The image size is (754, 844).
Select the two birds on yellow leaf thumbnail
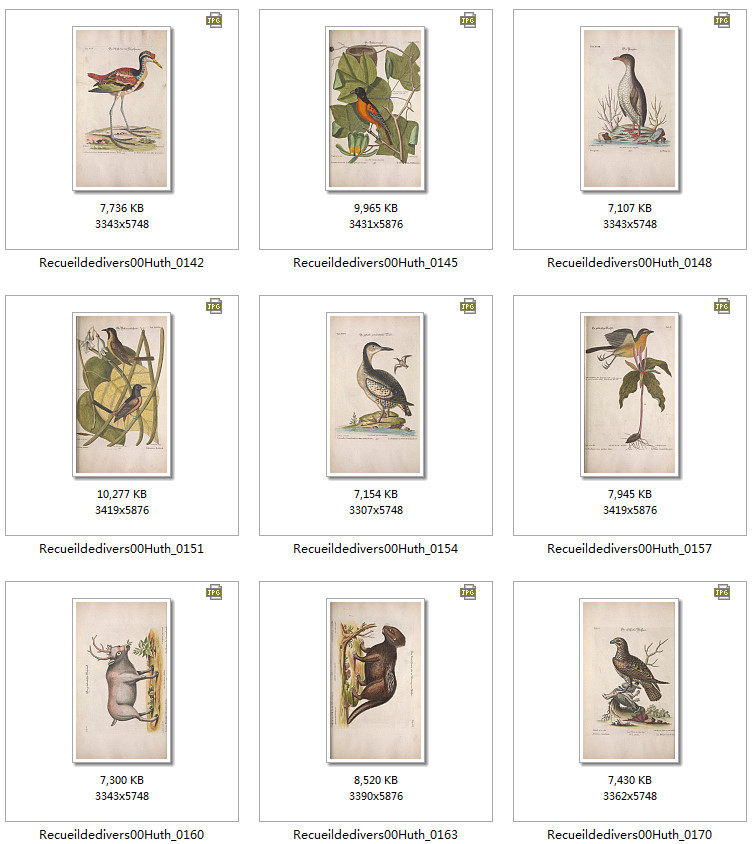[x=122, y=395]
